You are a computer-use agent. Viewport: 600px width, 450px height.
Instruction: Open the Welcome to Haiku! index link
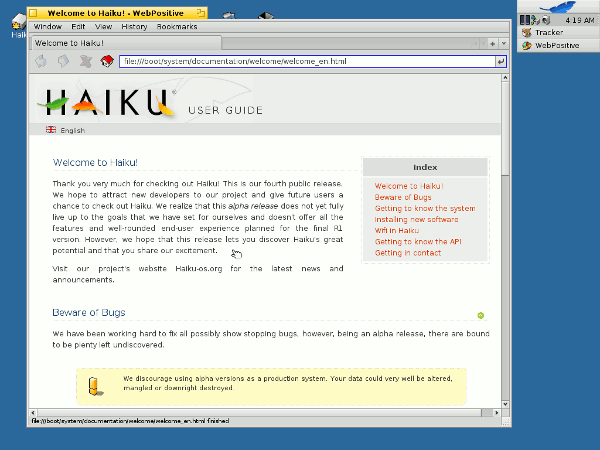tap(409, 186)
